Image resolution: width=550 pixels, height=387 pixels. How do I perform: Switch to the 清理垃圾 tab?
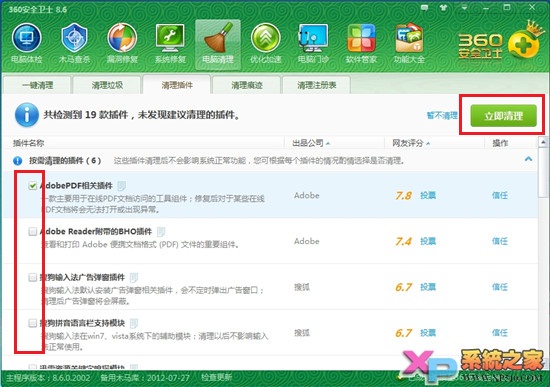tap(107, 85)
